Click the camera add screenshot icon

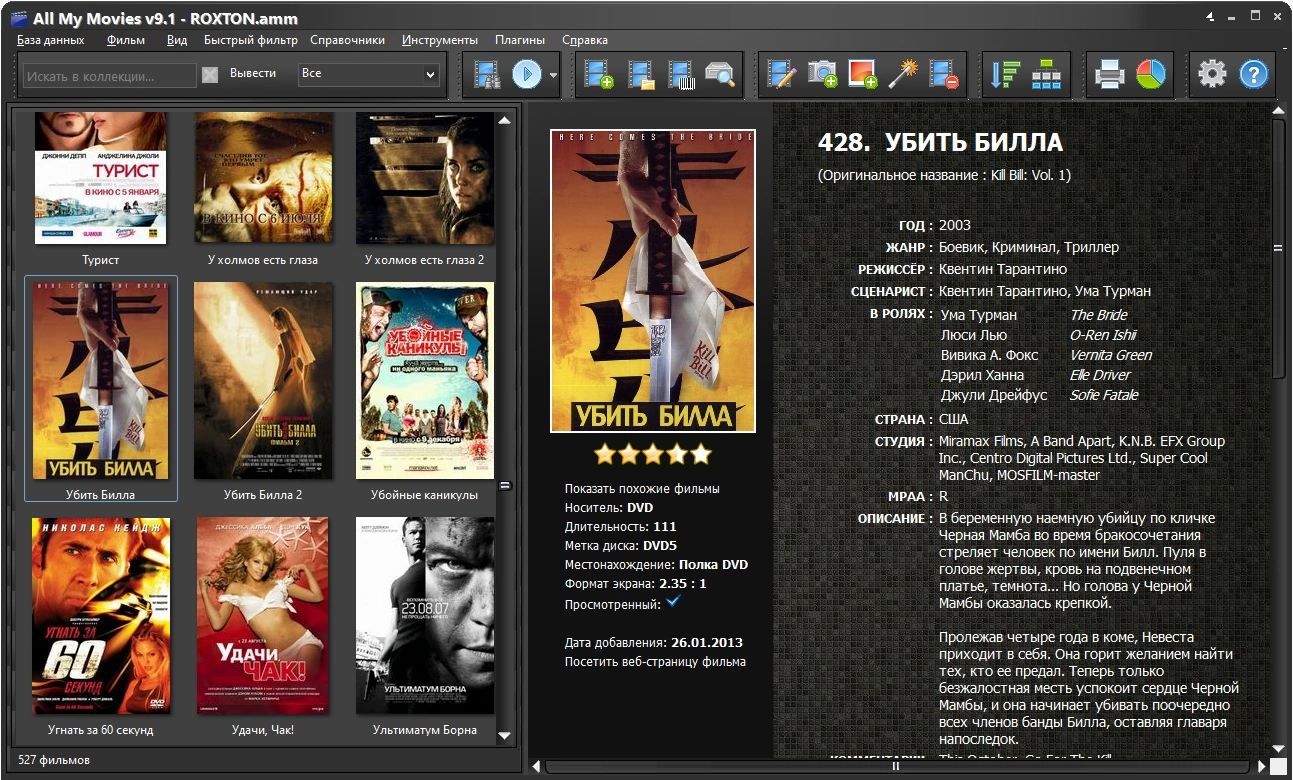pos(822,74)
